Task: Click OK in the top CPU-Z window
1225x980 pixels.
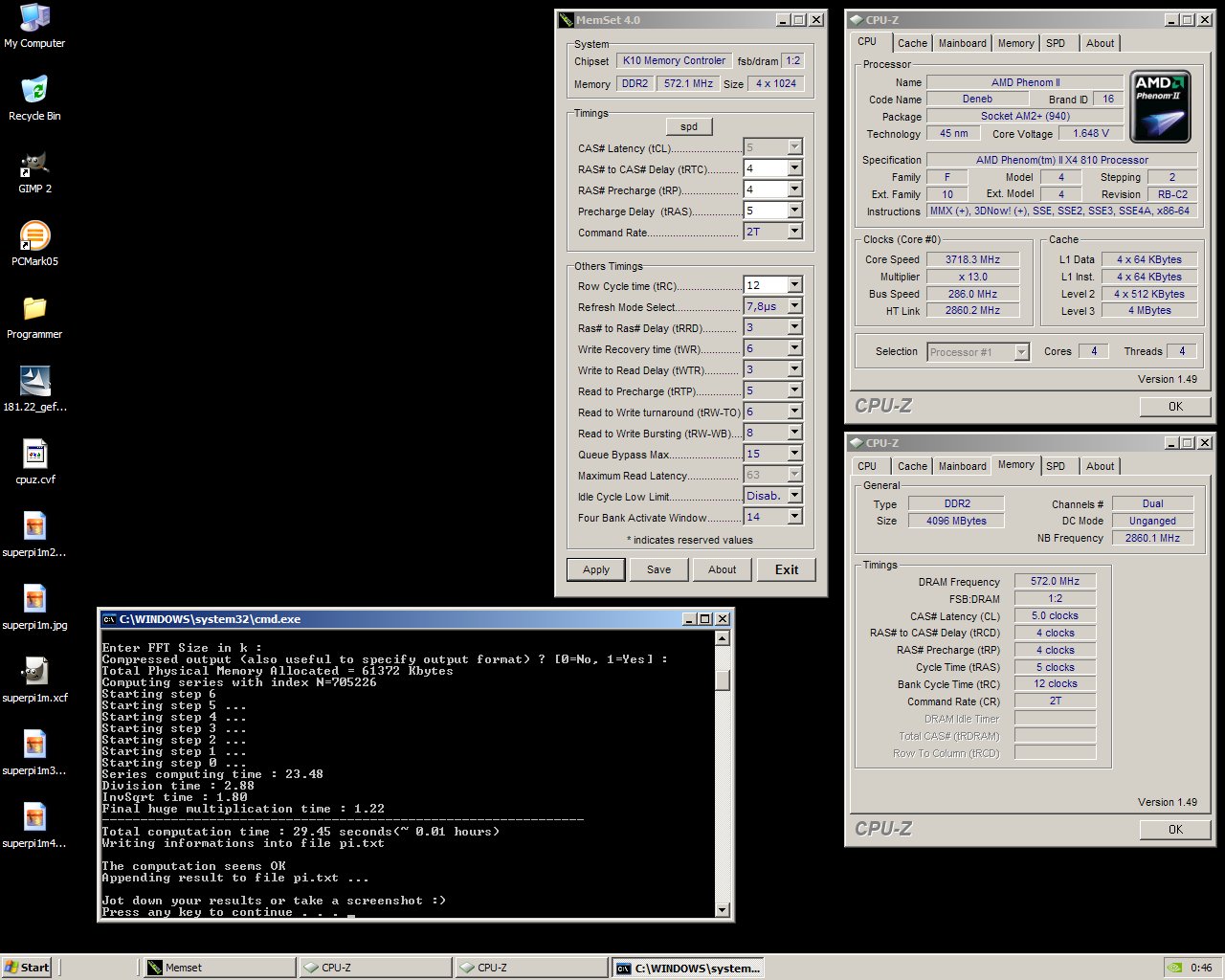Action: pos(1175,407)
